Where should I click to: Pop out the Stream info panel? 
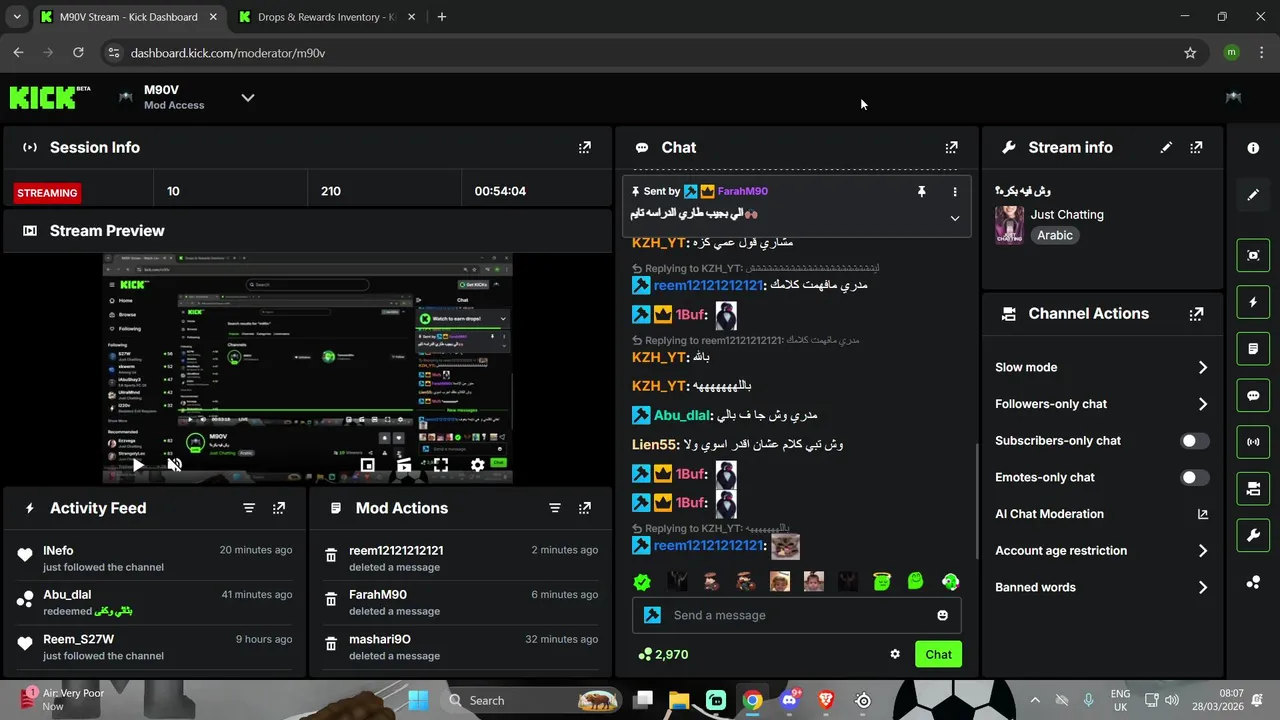pos(1196,148)
